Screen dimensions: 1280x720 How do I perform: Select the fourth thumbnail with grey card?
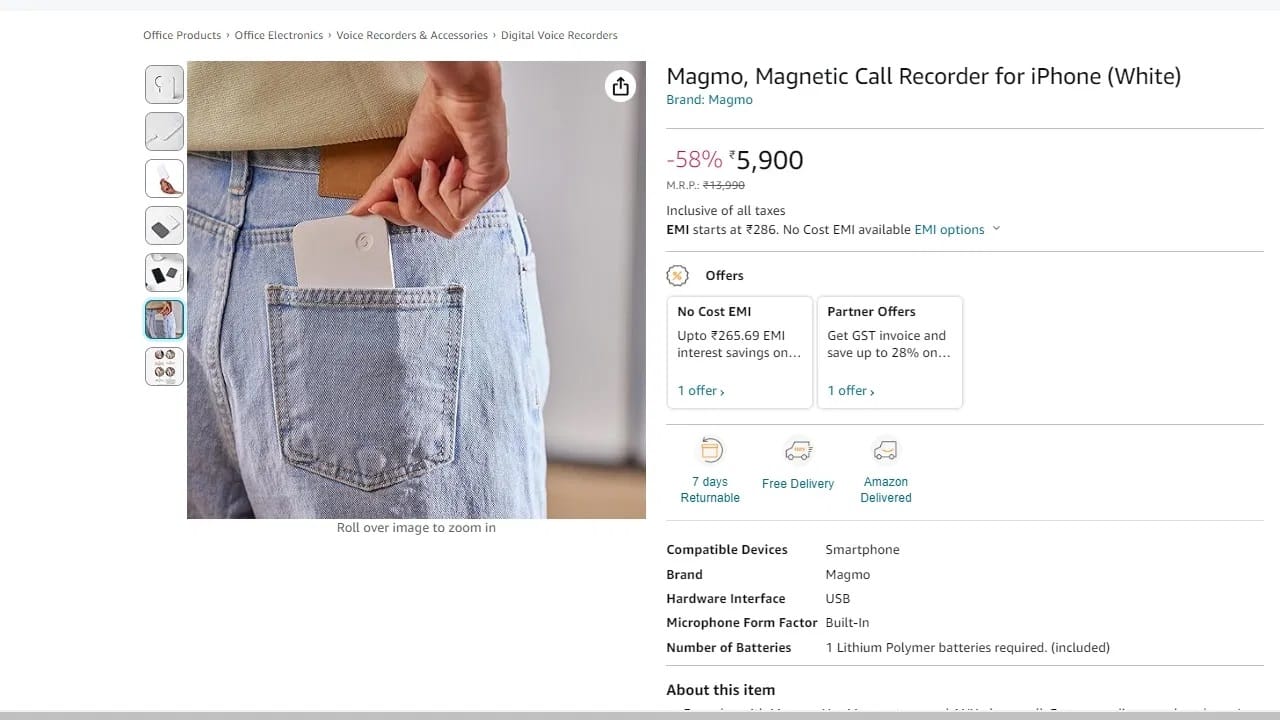(x=165, y=226)
